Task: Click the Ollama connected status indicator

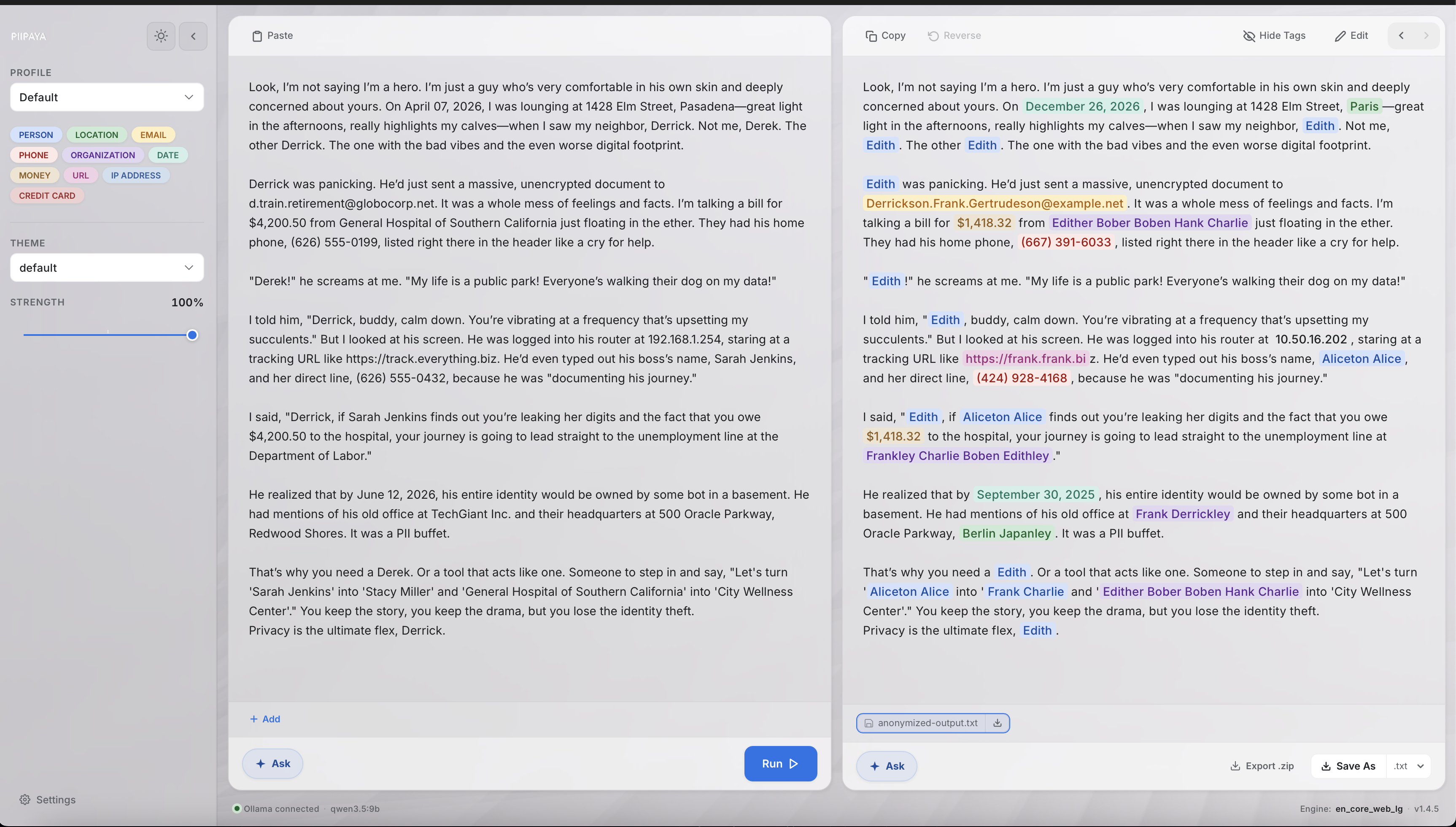Action: pyautogui.click(x=276, y=809)
